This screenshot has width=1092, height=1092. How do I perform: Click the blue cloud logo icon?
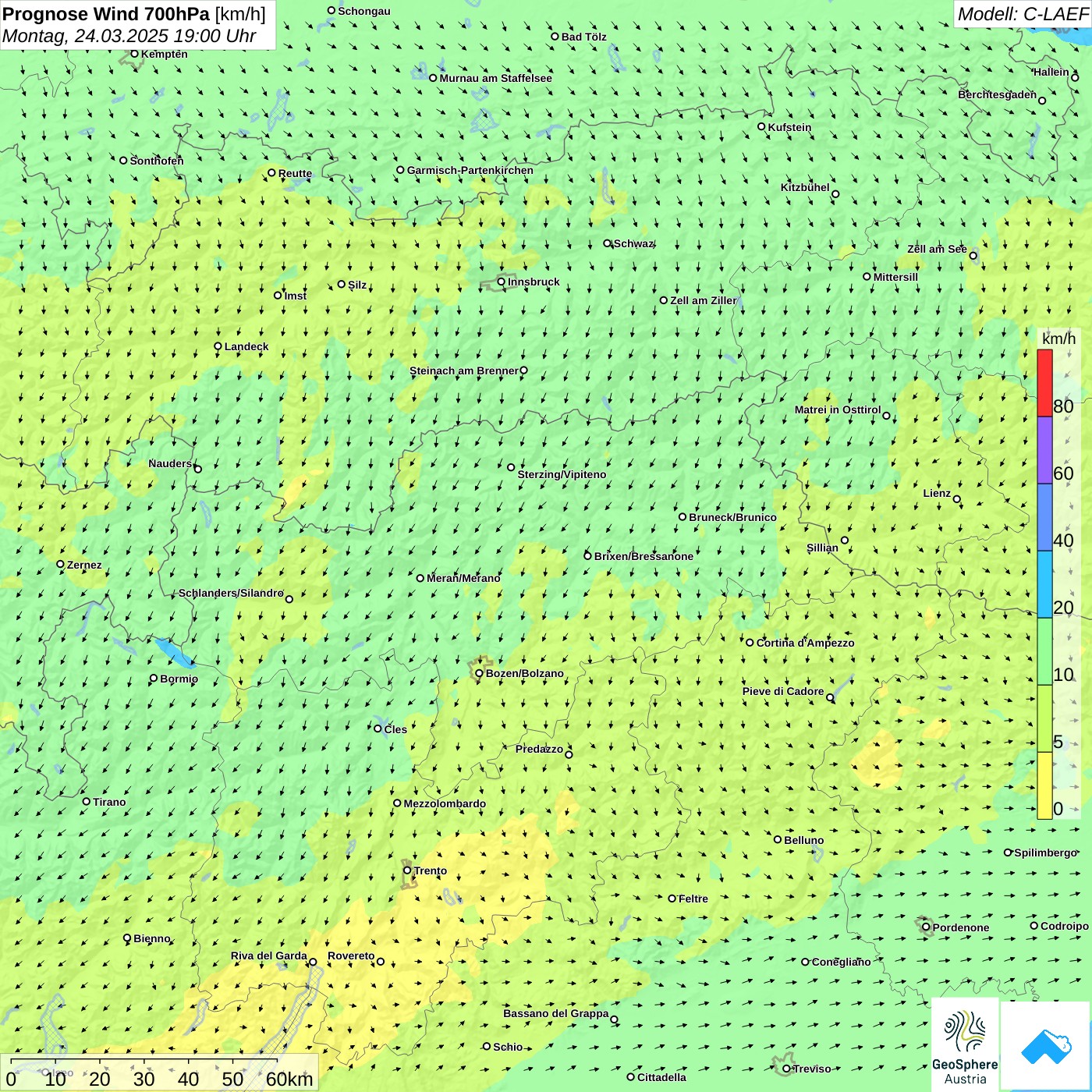tap(1046, 1046)
